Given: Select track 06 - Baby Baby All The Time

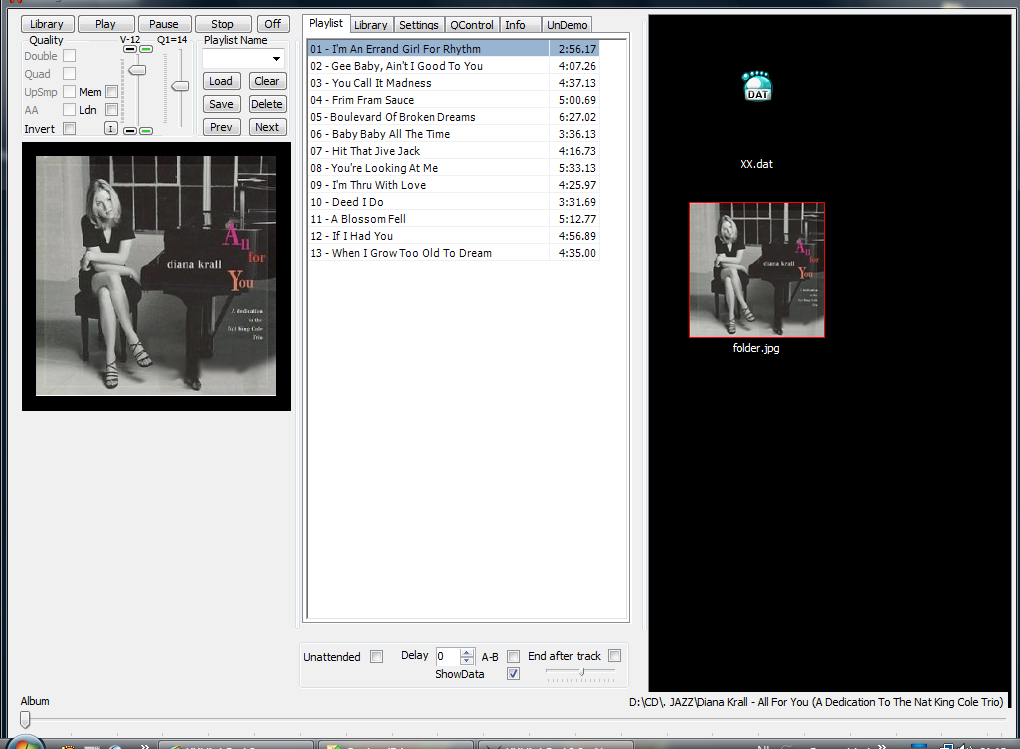Looking at the screenshot, I should pos(453,134).
